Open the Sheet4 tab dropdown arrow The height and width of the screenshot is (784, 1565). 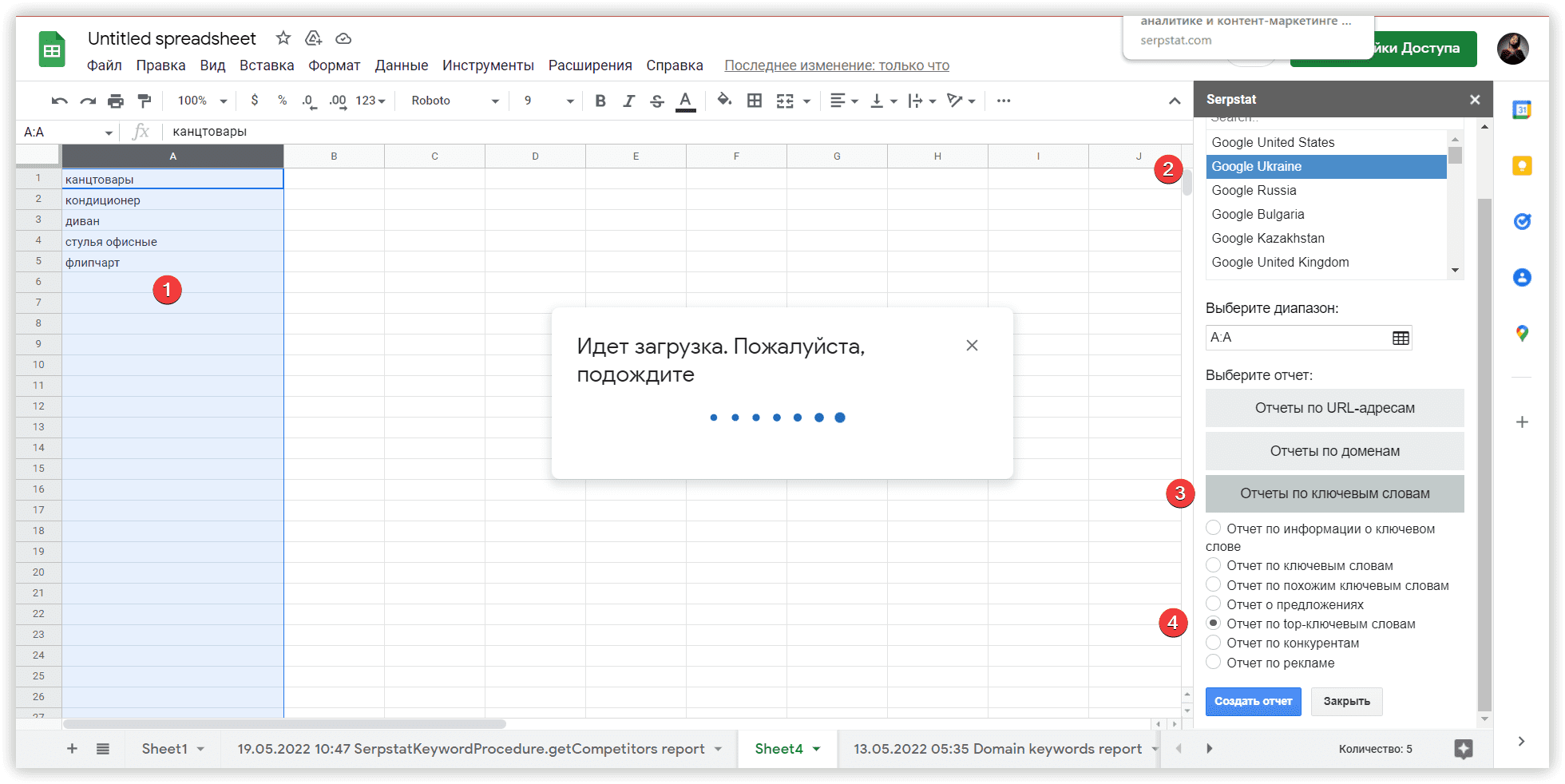coord(816,749)
